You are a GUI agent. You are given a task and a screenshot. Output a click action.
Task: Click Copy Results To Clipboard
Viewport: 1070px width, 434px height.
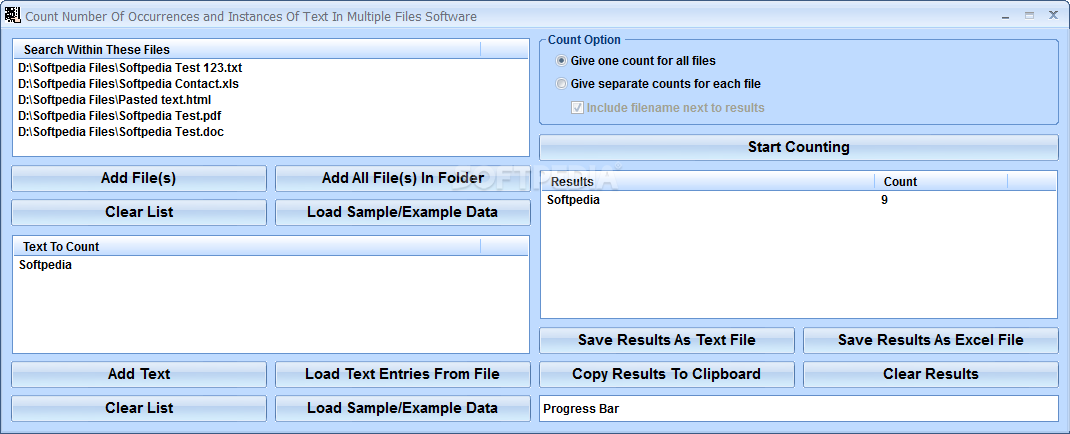coord(667,374)
